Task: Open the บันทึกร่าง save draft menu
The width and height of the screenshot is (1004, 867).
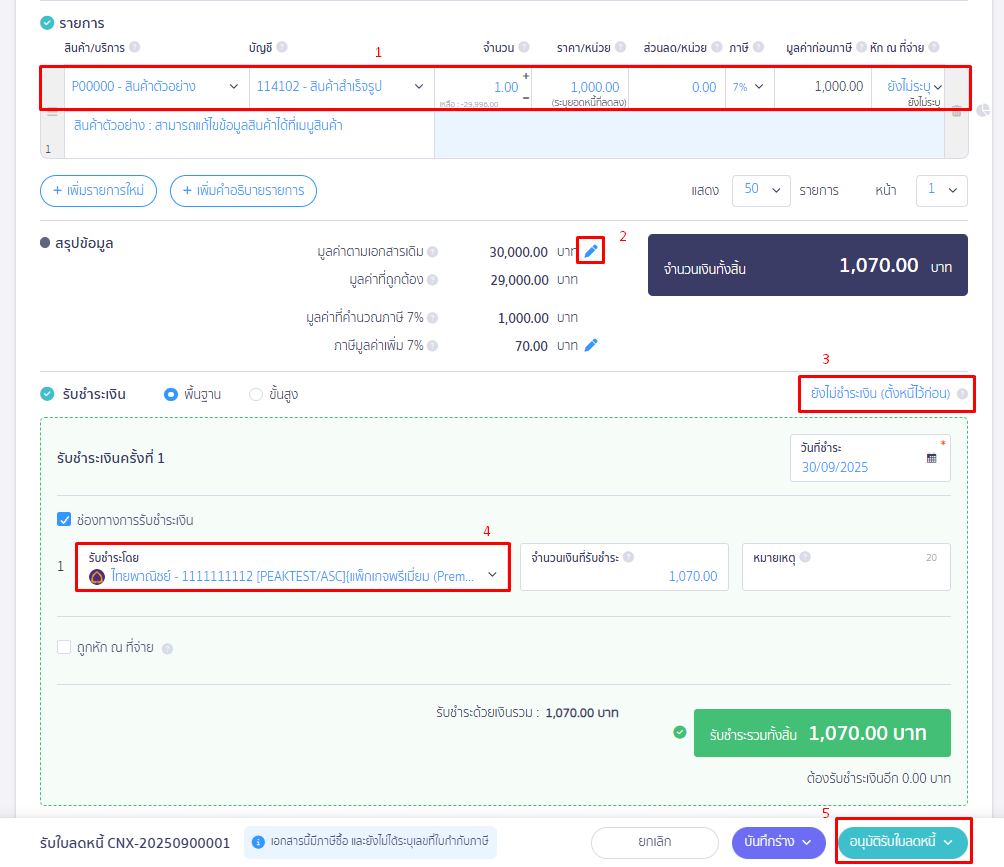Action: point(777,842)
